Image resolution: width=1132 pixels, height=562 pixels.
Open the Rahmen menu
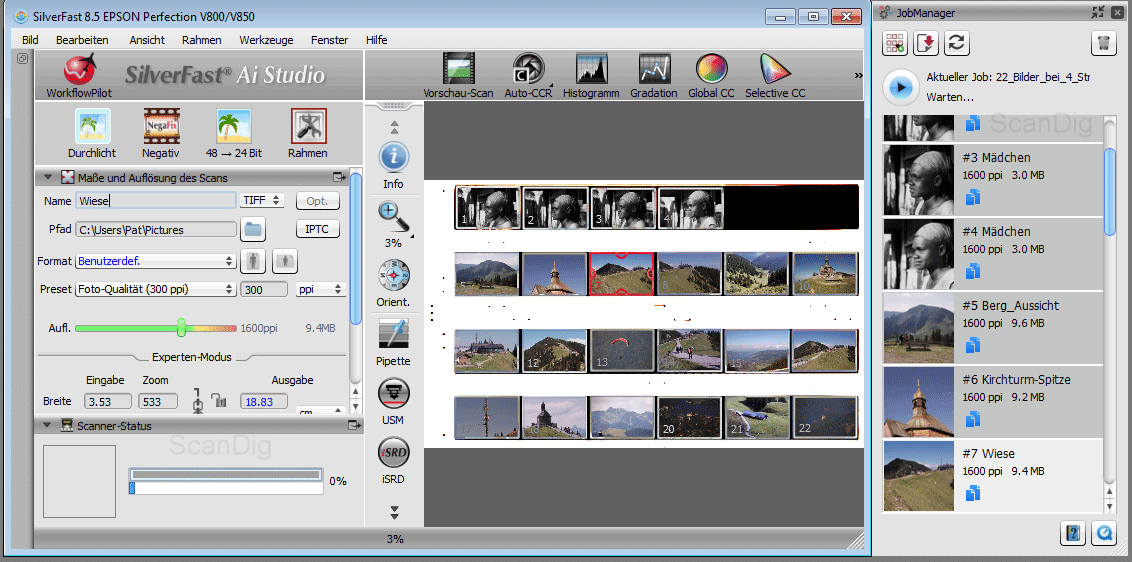point(202,40)
